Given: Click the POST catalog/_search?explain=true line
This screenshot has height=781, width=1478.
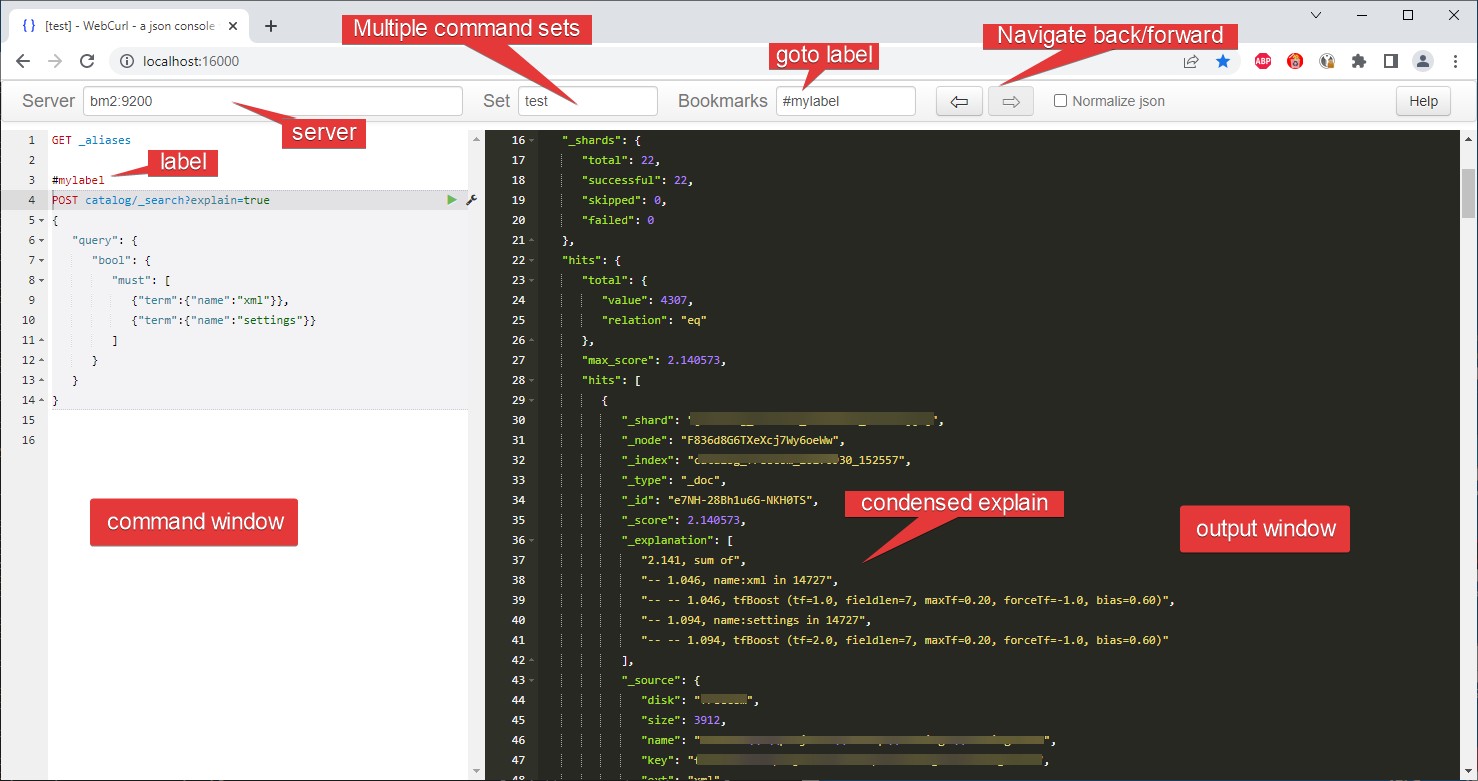Looking at the screenshot, I should [161, 200].
